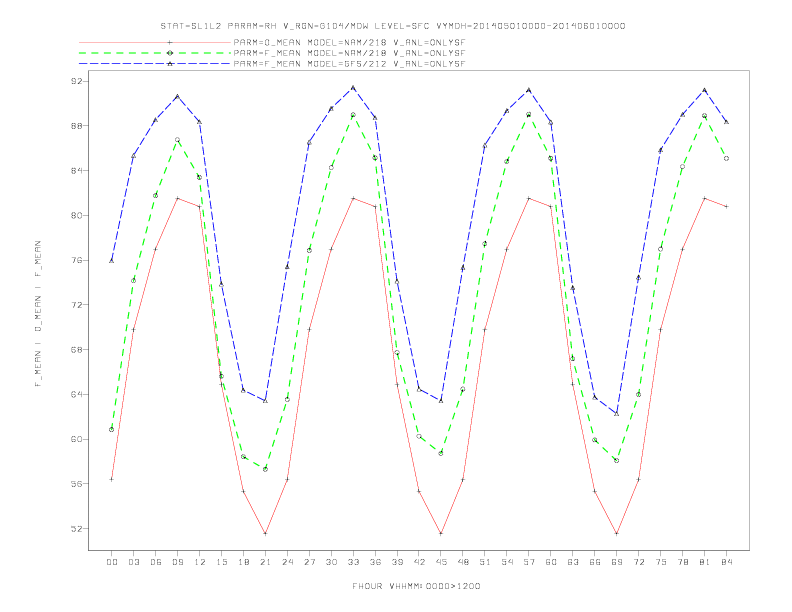Click the green NAM circle marker at hour 00
This screenshot has height=612, width=792.
[112, 429]
